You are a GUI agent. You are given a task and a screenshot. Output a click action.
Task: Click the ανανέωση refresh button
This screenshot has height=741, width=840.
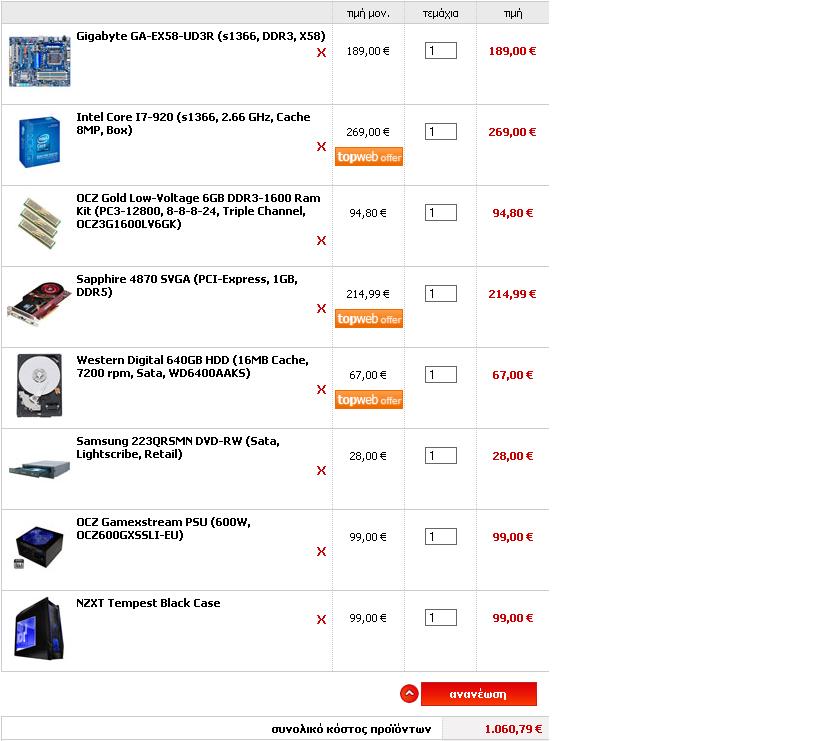coord(478,694)
